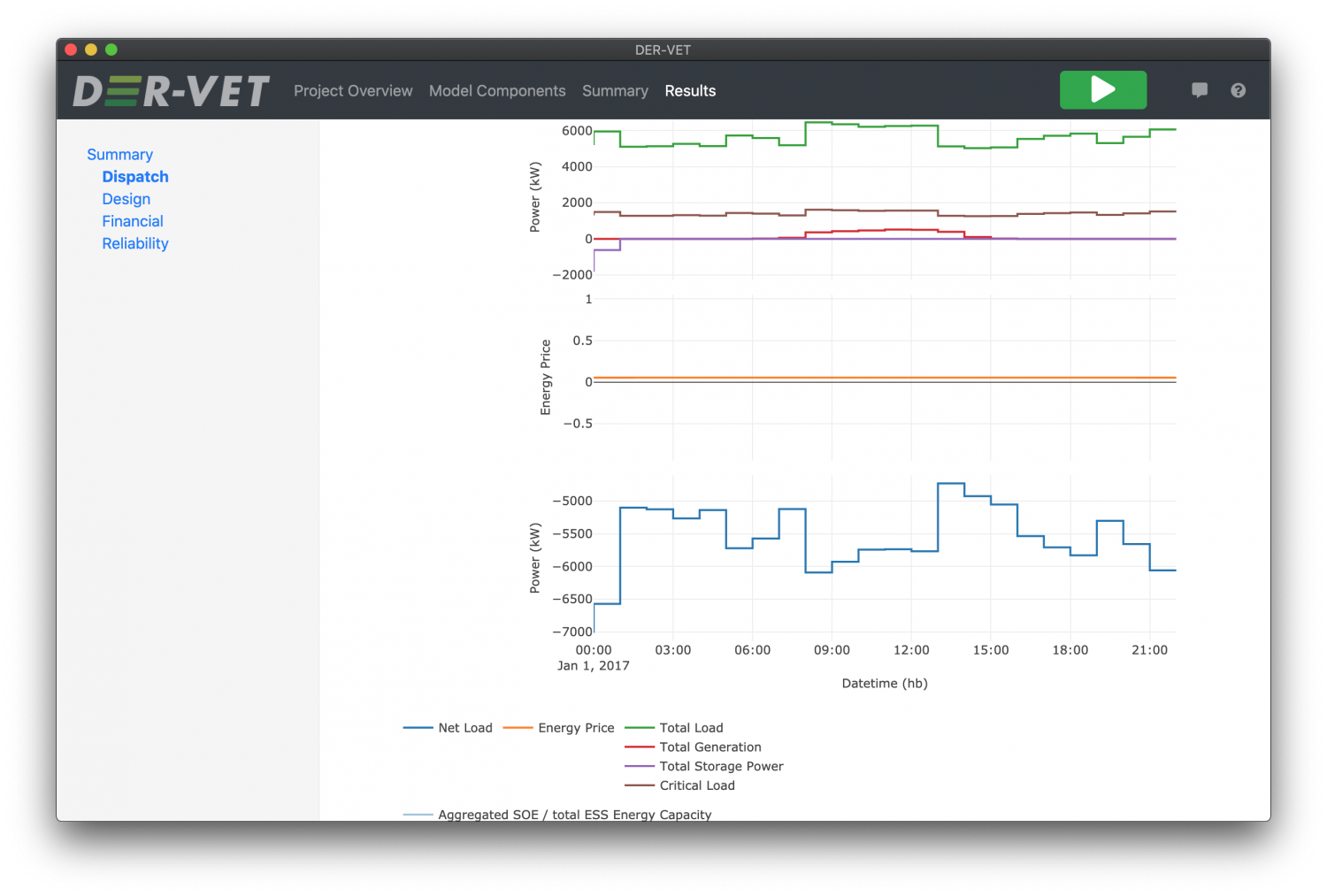The height and width of the screenshot is (896, 1327).
Task: Hide the Total Storage Power trace
Action: pyautogui.click(x=721, y=766)
